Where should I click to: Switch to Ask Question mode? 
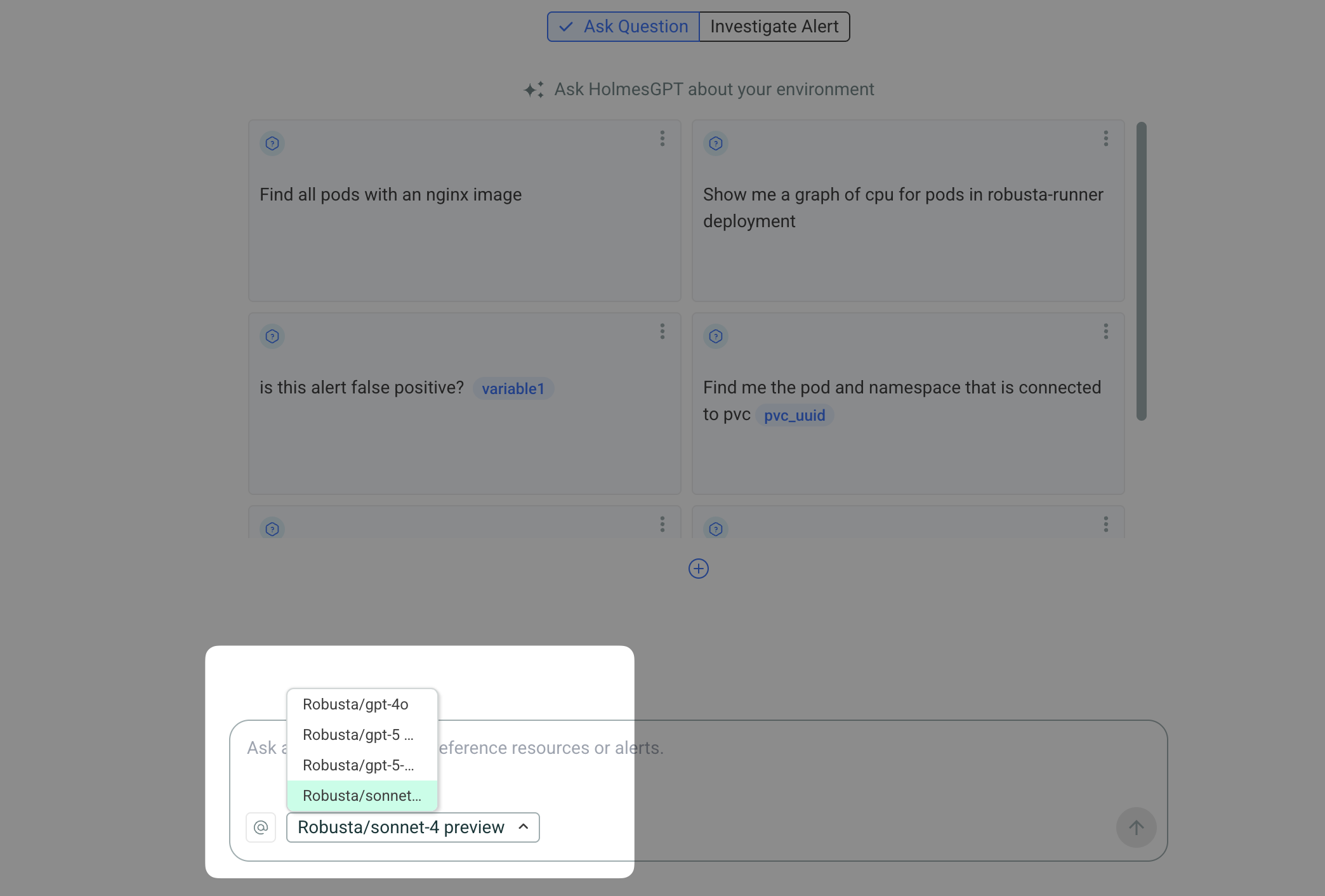tap(624, 27)
